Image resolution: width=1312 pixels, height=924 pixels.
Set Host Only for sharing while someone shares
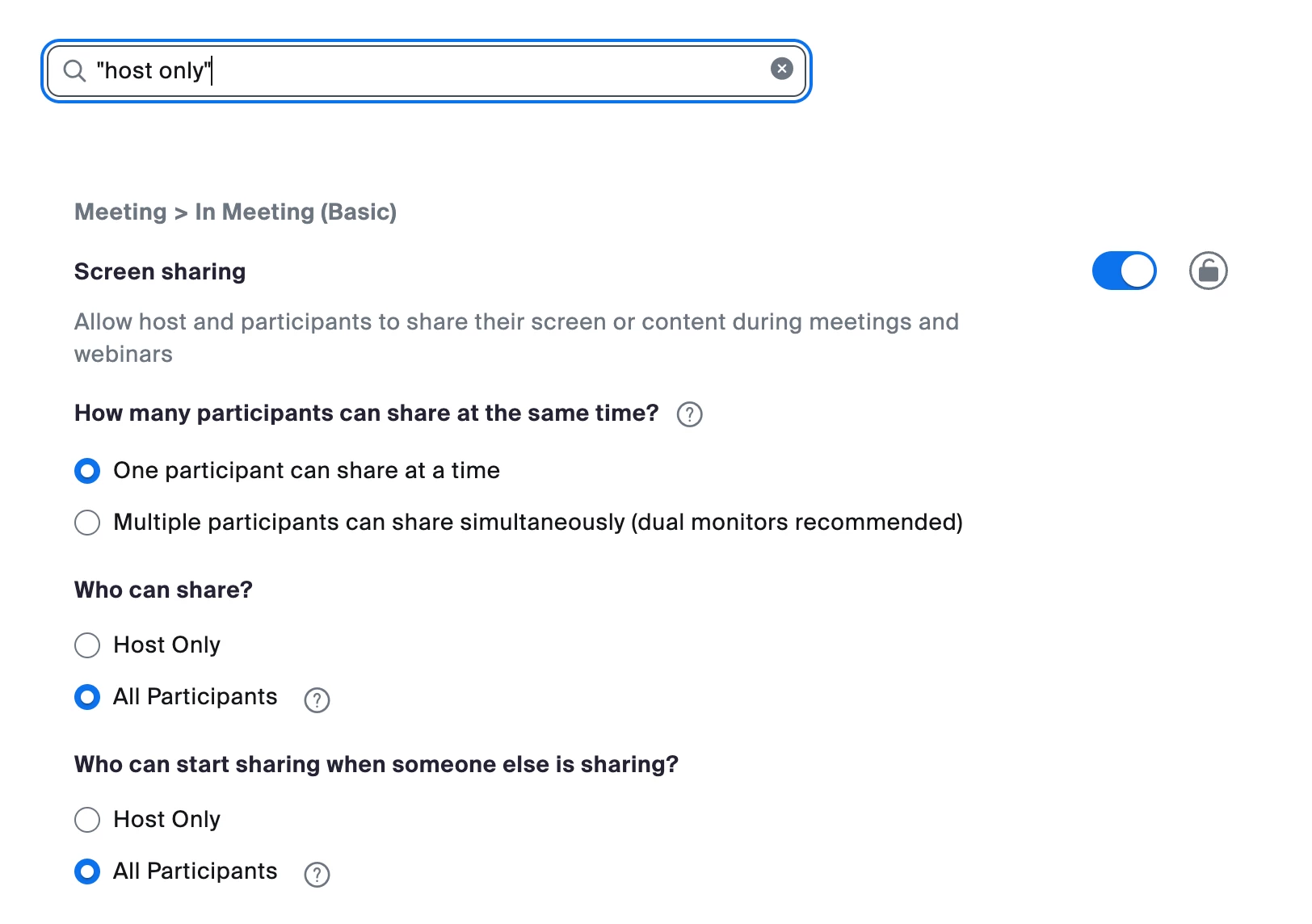87,820
